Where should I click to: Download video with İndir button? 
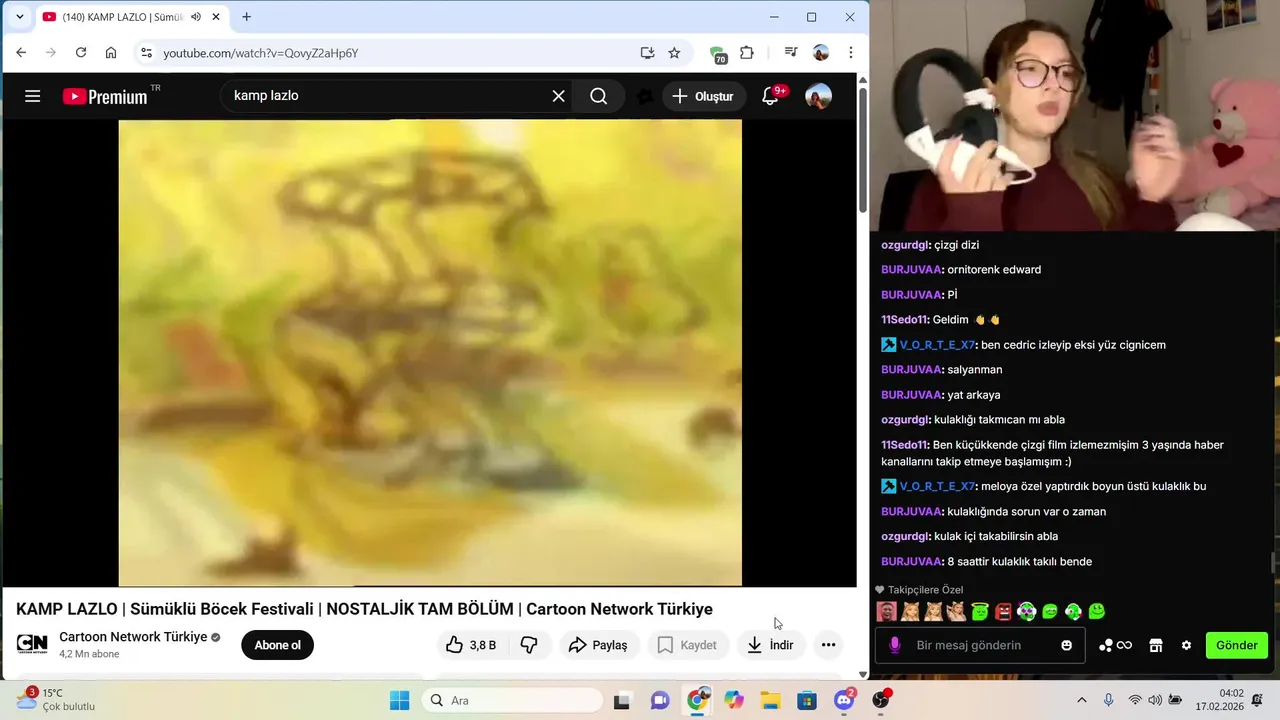coord(770,645)
